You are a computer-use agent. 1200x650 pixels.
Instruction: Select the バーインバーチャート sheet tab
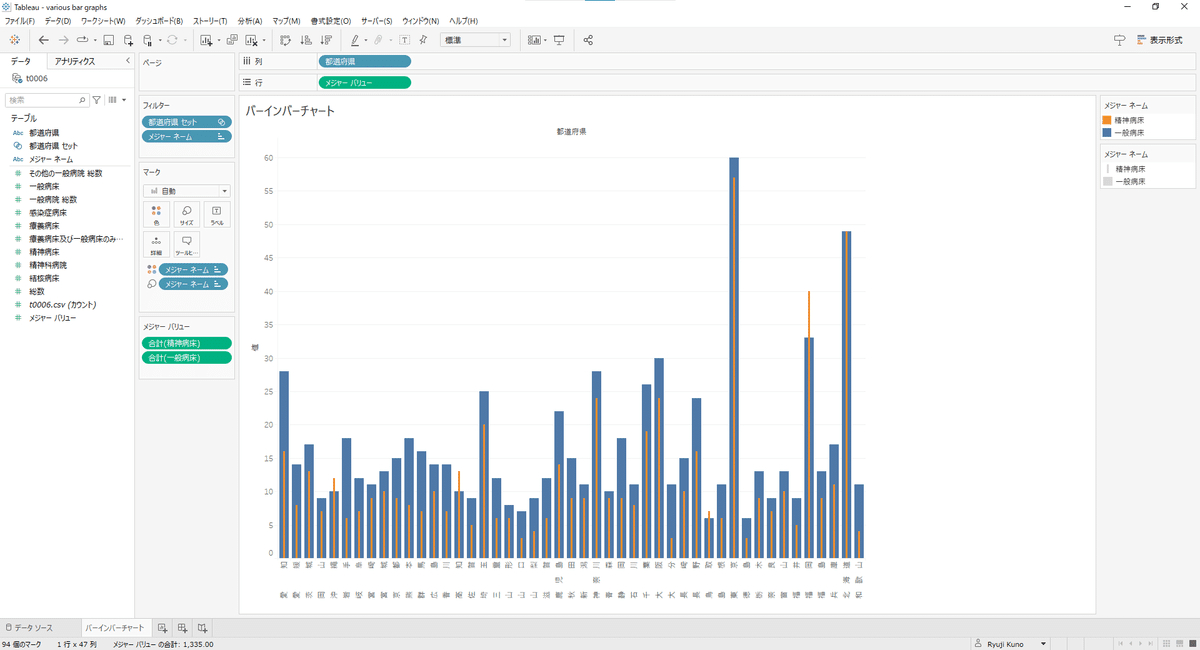[115, 628]
